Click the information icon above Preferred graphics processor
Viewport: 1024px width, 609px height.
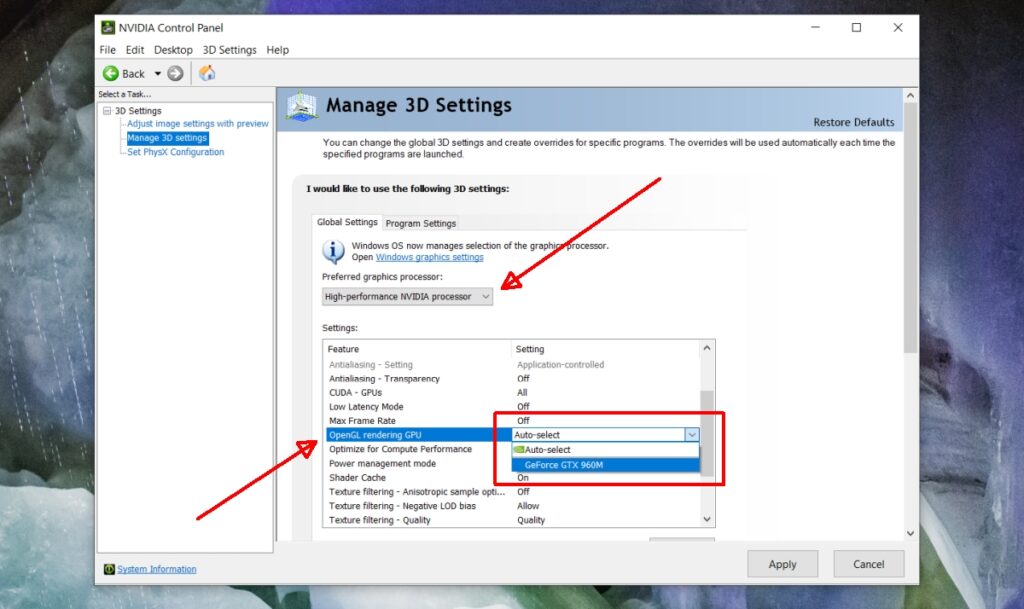point(332,252)
